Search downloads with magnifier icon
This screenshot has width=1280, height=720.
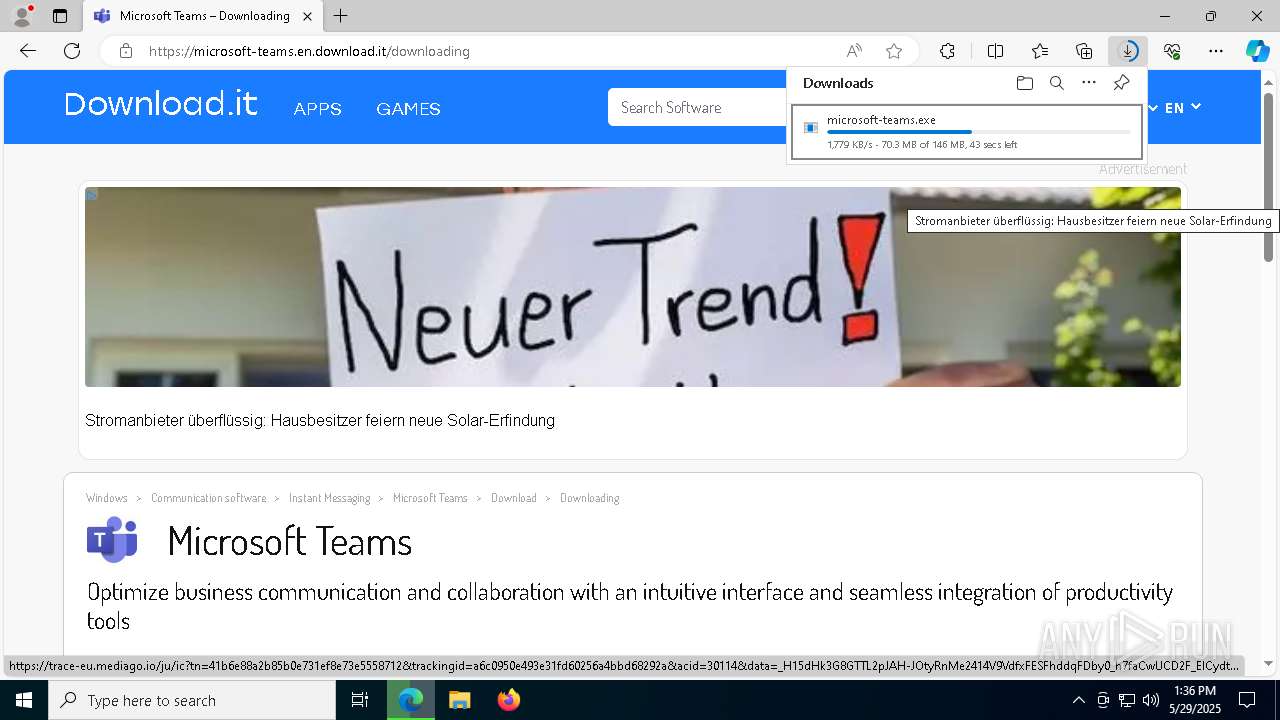coord(1057,83)
